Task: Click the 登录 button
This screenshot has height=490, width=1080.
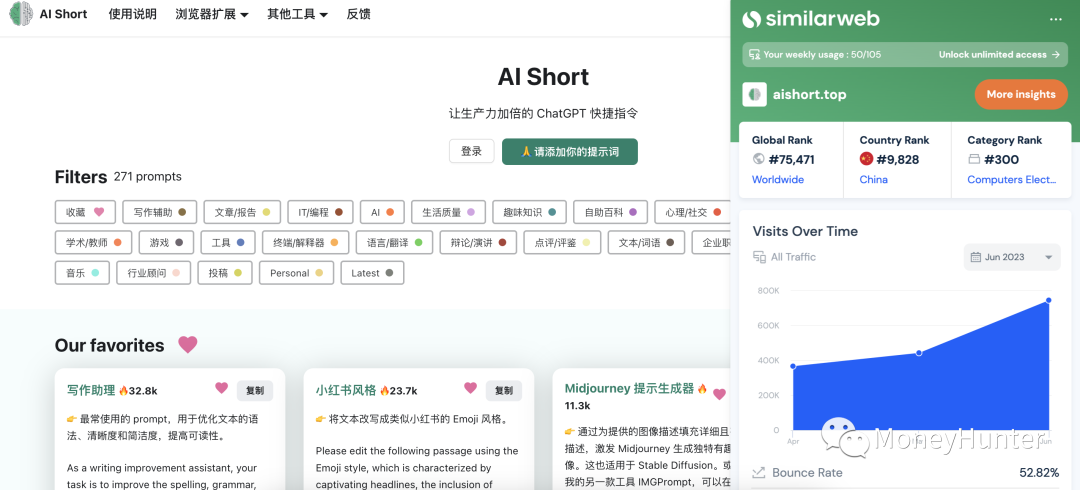Action: coord(471,152)
